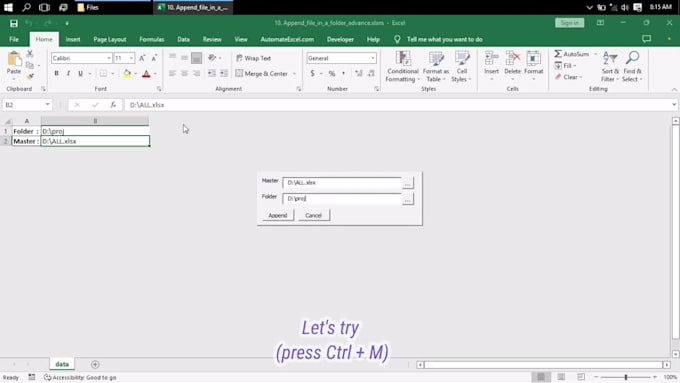Screen dimensions: 680x383
Task: Open the Developer ribbon tab
Action: (x=340, y=39)
